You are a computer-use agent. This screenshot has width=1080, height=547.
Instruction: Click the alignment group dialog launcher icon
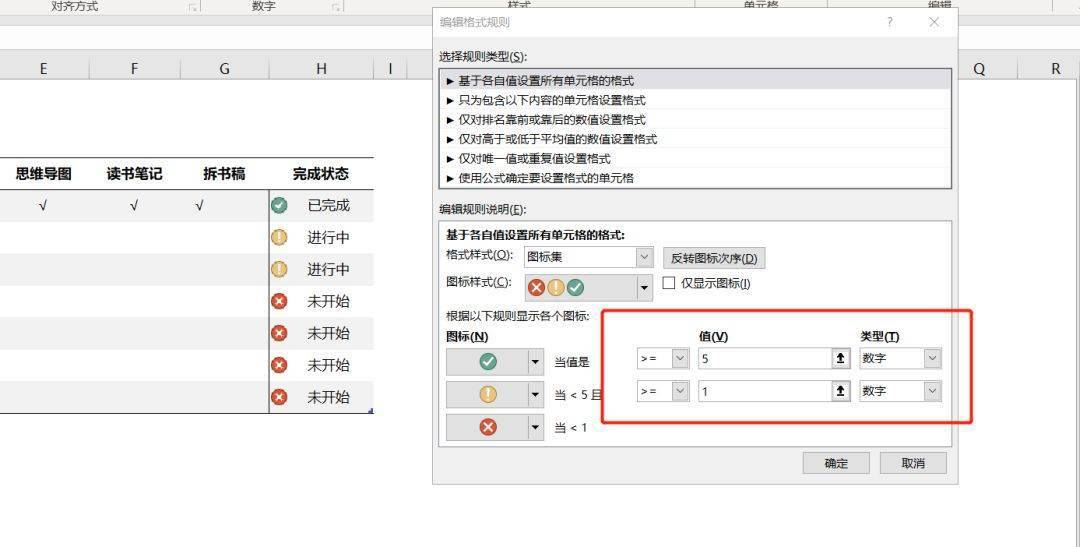pyautogui.click(x=194, y=8)
